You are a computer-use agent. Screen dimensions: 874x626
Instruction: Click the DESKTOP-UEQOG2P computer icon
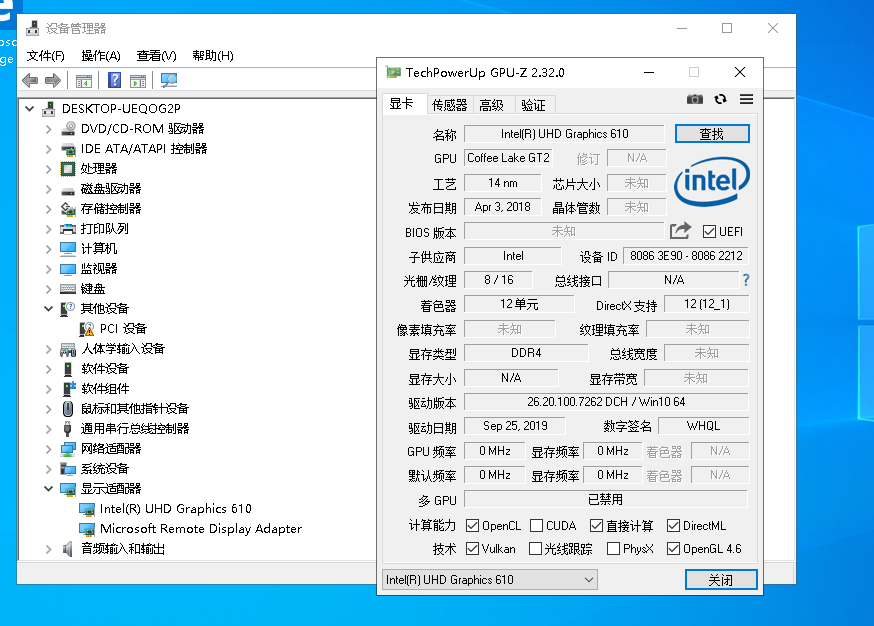point(49,109)
